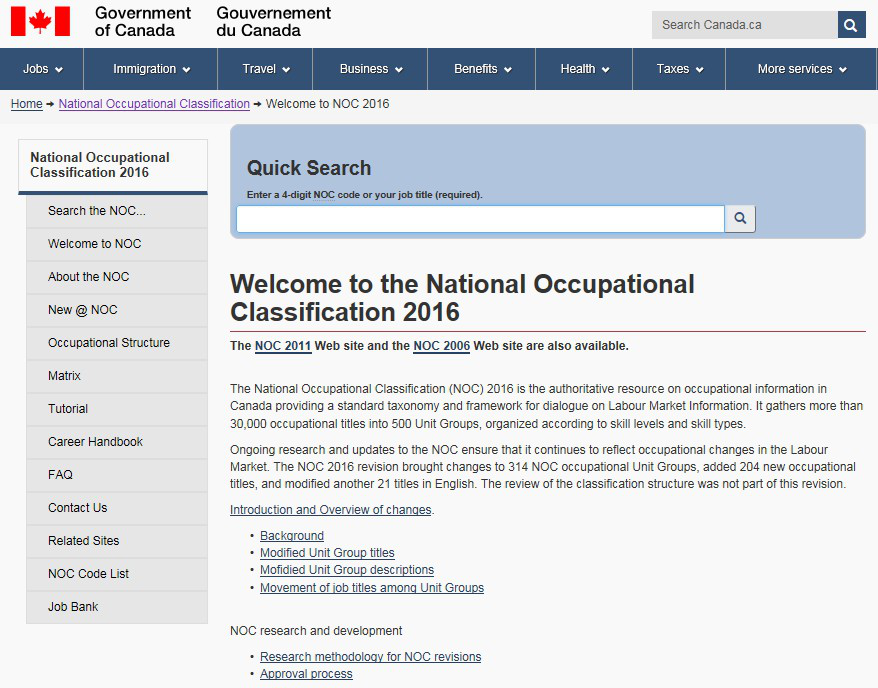Viewport: 878px width, 688px height.
Task: Open Matrix sidebar item
Action: [116, 376]
